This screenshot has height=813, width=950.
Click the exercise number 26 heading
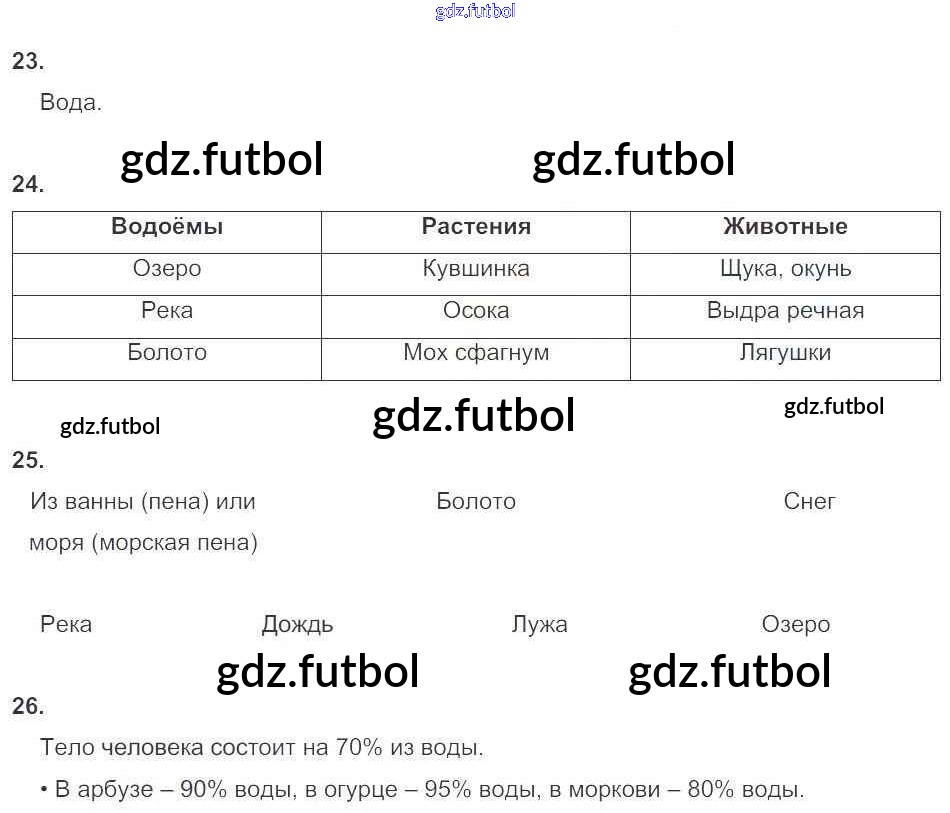click(x=28, y=707)
